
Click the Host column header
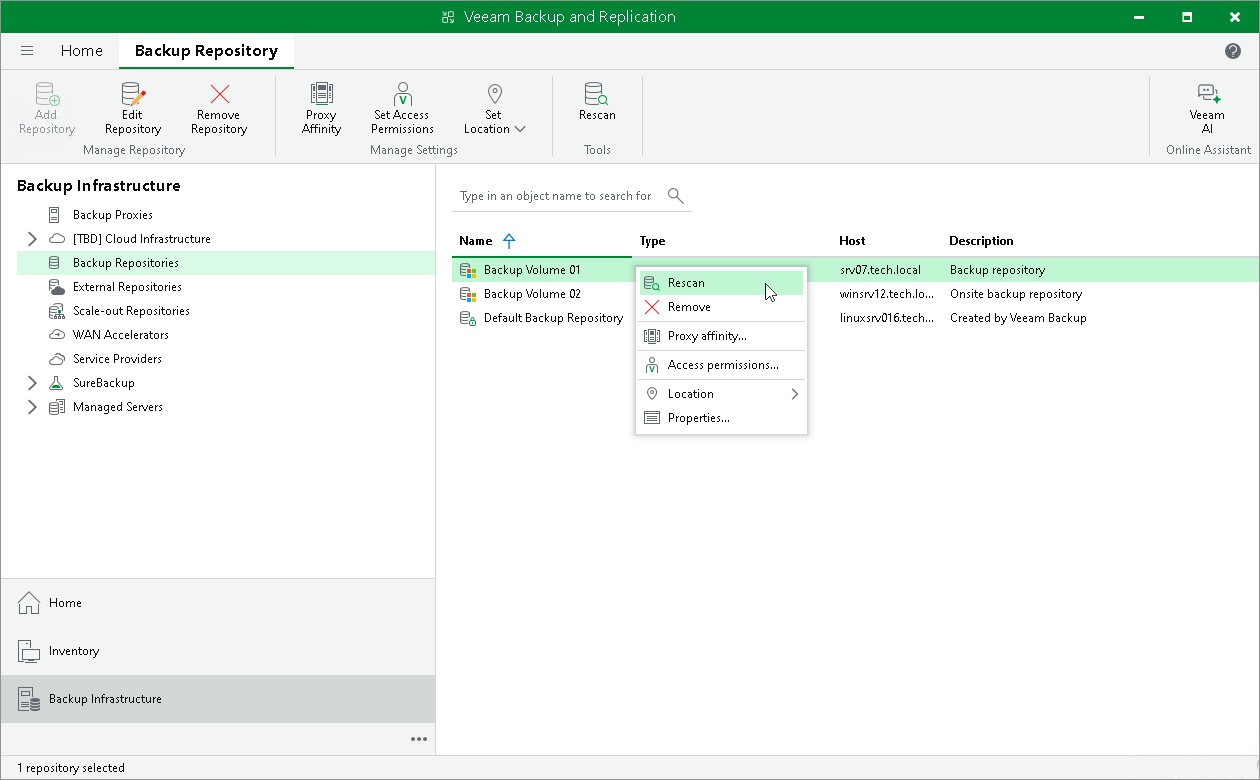(852, 241)
